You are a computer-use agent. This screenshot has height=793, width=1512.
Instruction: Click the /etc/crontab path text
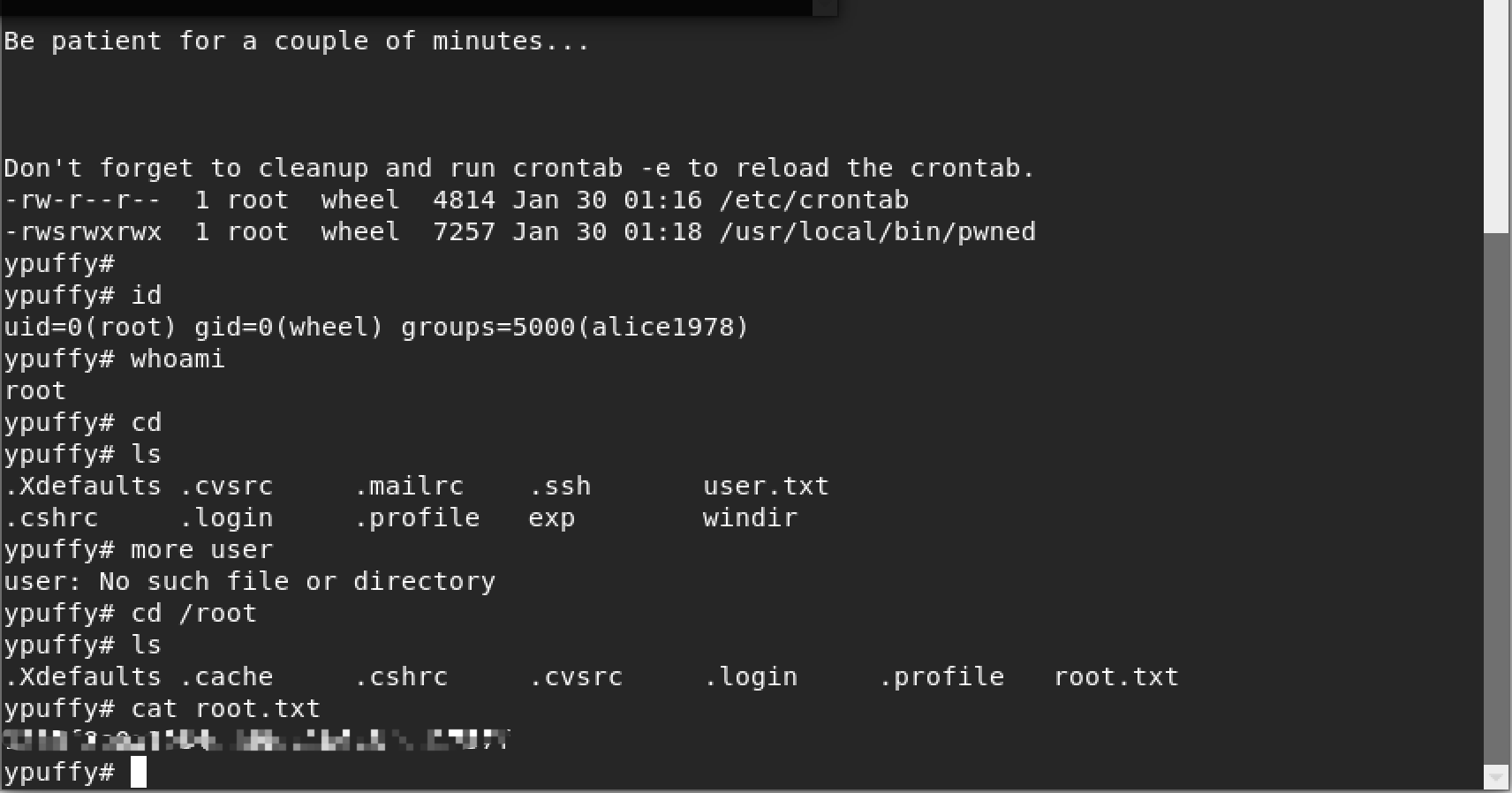pos(813,200)
